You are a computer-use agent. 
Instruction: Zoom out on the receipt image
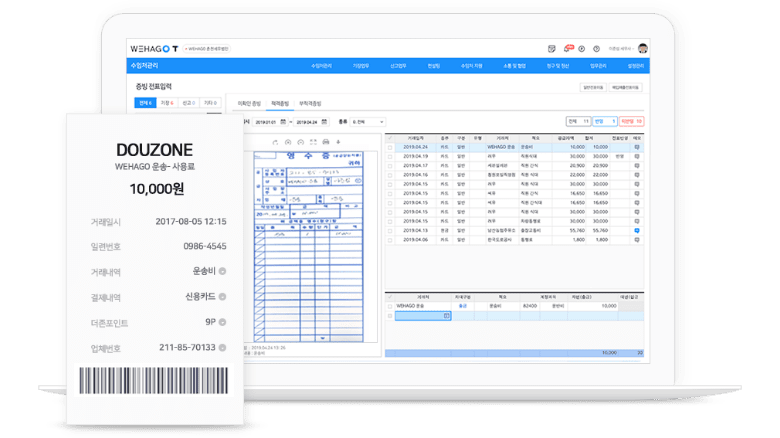(300, 142)
